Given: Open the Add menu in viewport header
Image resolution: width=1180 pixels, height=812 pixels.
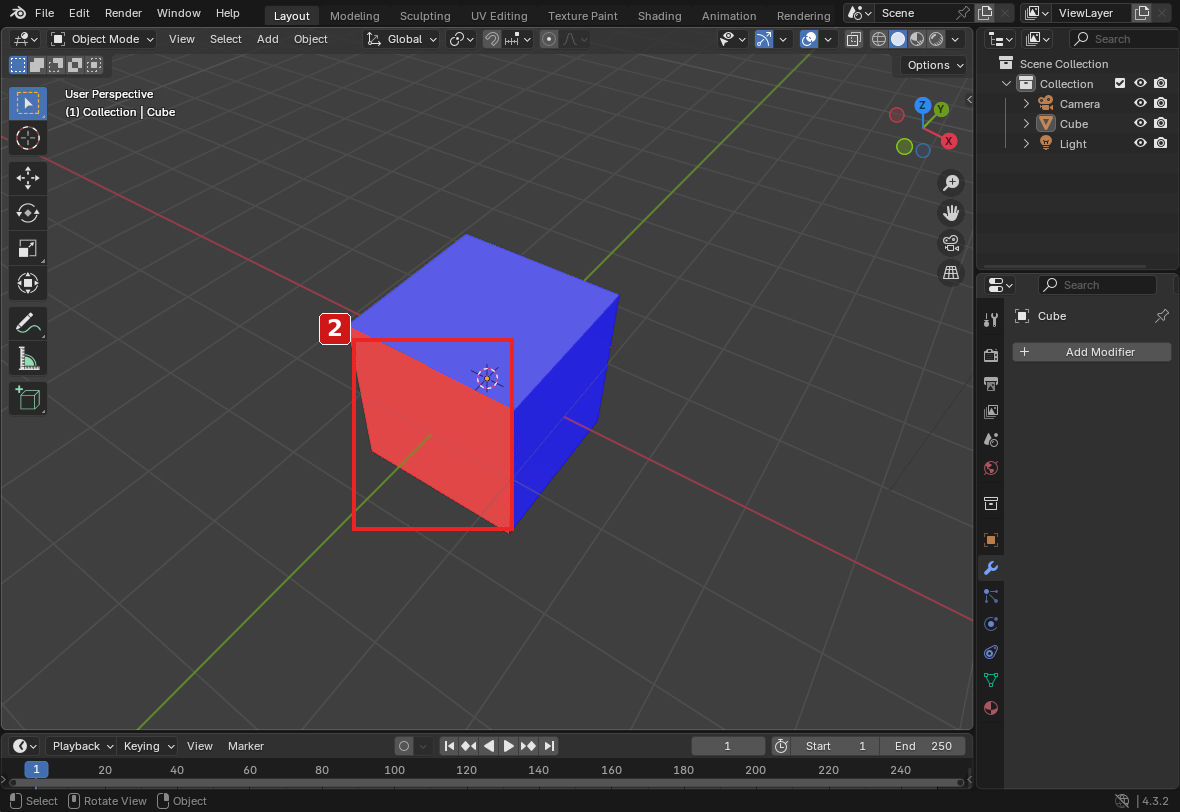Looking at the screenshot, I should (x=267, y=39).
